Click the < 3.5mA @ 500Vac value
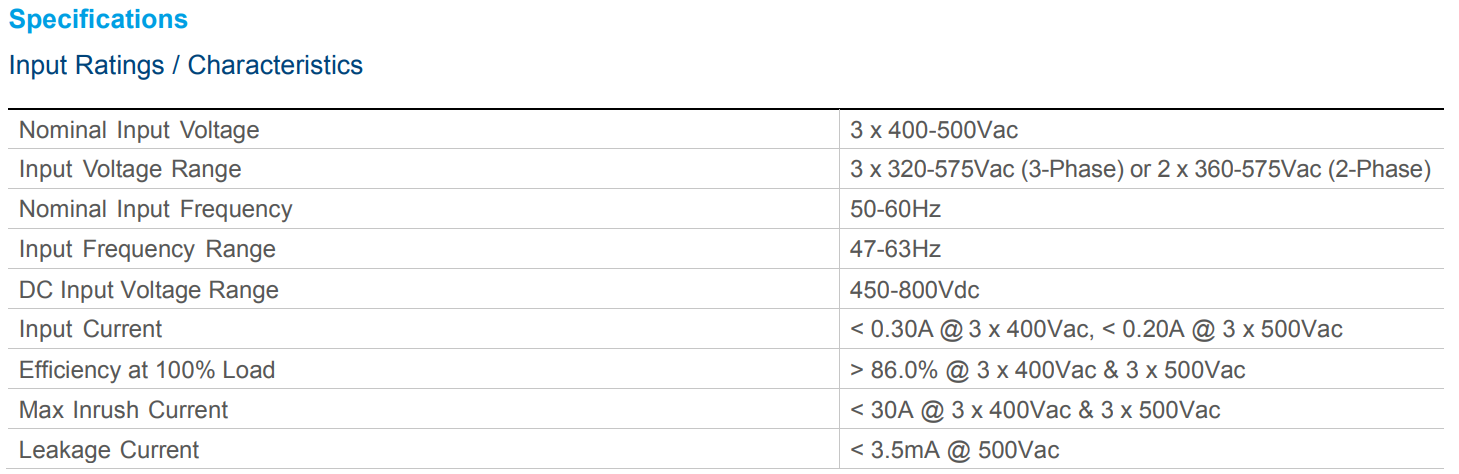The image size is (1459, 474). (954, 450)
